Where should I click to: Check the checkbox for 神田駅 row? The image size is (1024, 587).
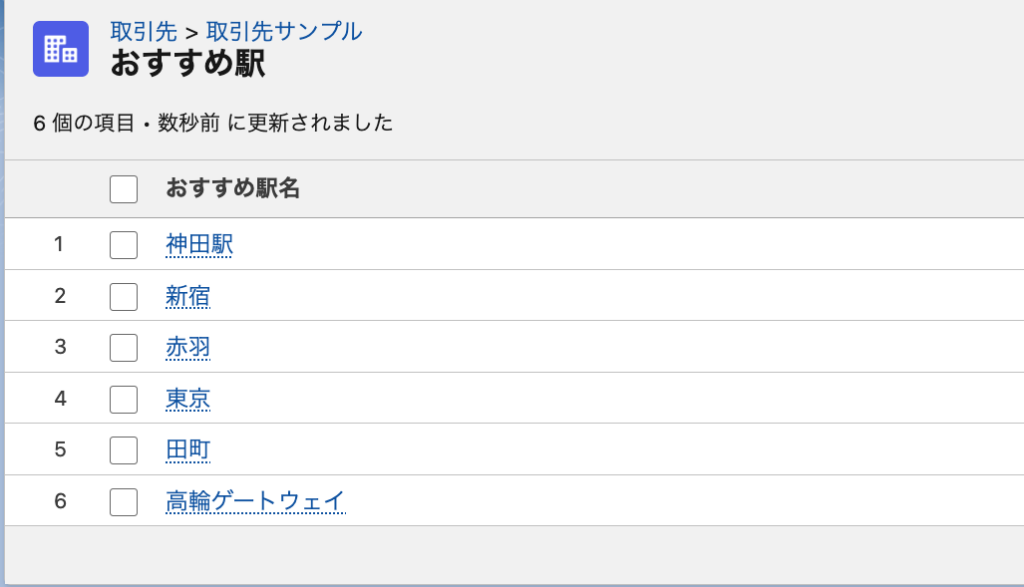click(x=123, y=244)
